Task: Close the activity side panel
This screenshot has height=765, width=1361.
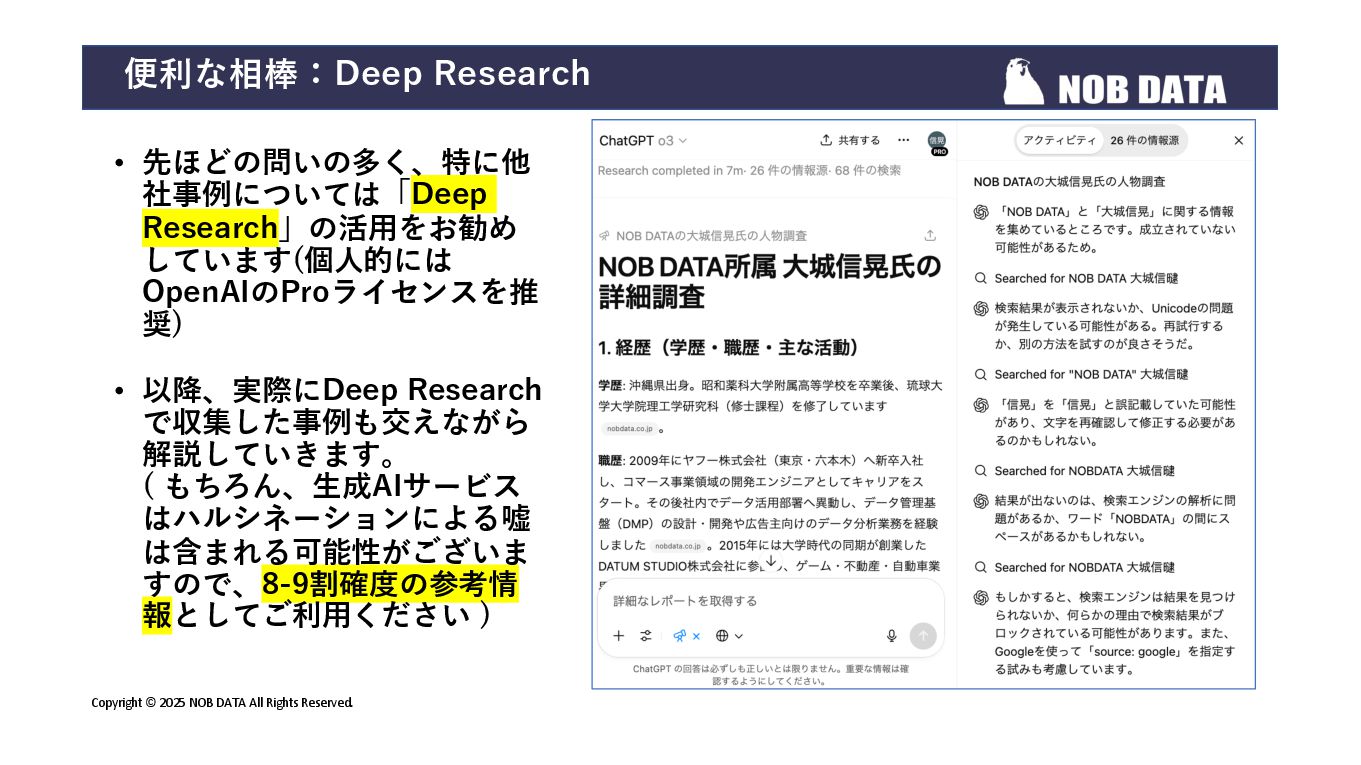Action: click(x=1239, y=141)
